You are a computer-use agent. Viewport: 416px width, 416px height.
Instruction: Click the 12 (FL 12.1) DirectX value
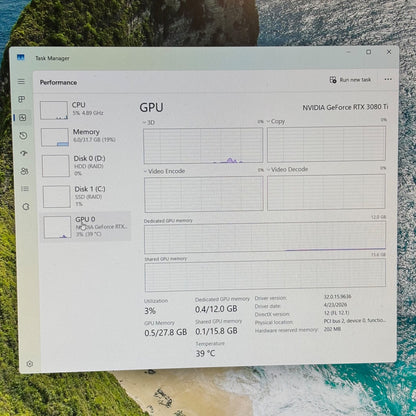coord(336,313)
